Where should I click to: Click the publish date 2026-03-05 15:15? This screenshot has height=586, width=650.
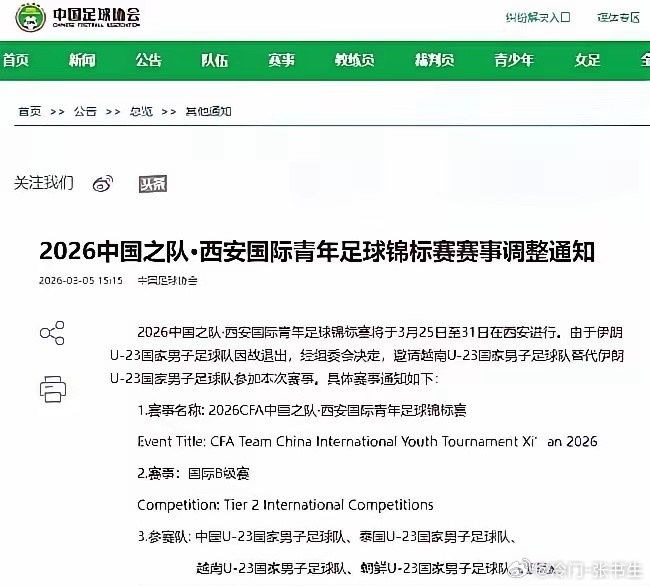[x=81, y=281]
